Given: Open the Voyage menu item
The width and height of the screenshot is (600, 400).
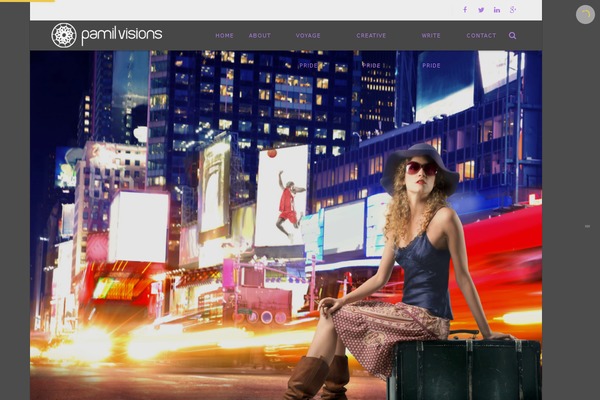Looking at the screenshot, I should click(308, 36).
